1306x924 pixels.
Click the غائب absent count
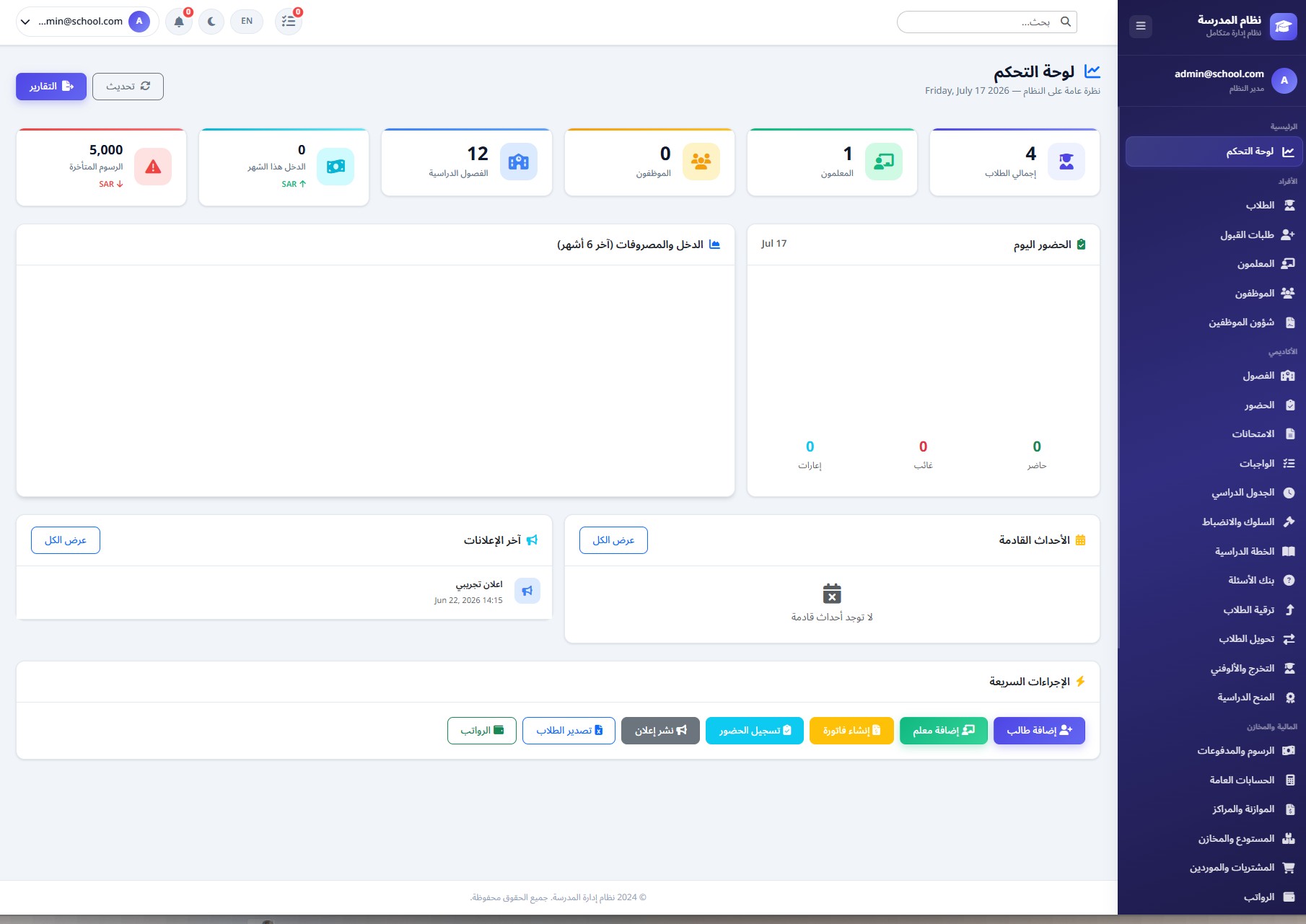pyautogui.click(x=923, y=446)
